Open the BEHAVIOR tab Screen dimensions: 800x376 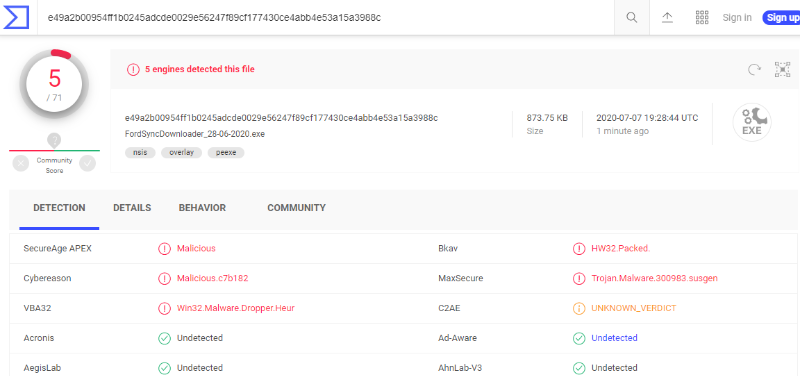202,208
